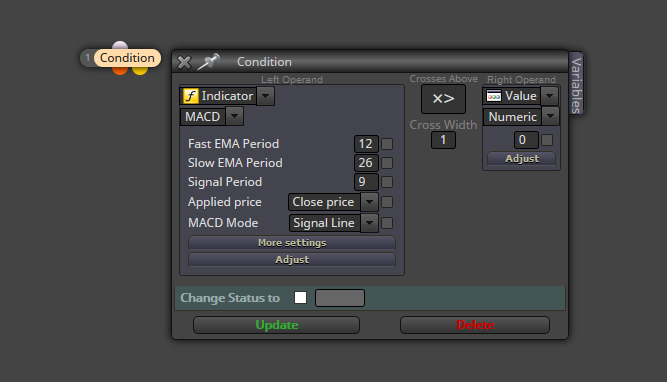Screen dimensions: 667x382
Task: Open the MACD indicator dropdown
Action: (234, 116)
